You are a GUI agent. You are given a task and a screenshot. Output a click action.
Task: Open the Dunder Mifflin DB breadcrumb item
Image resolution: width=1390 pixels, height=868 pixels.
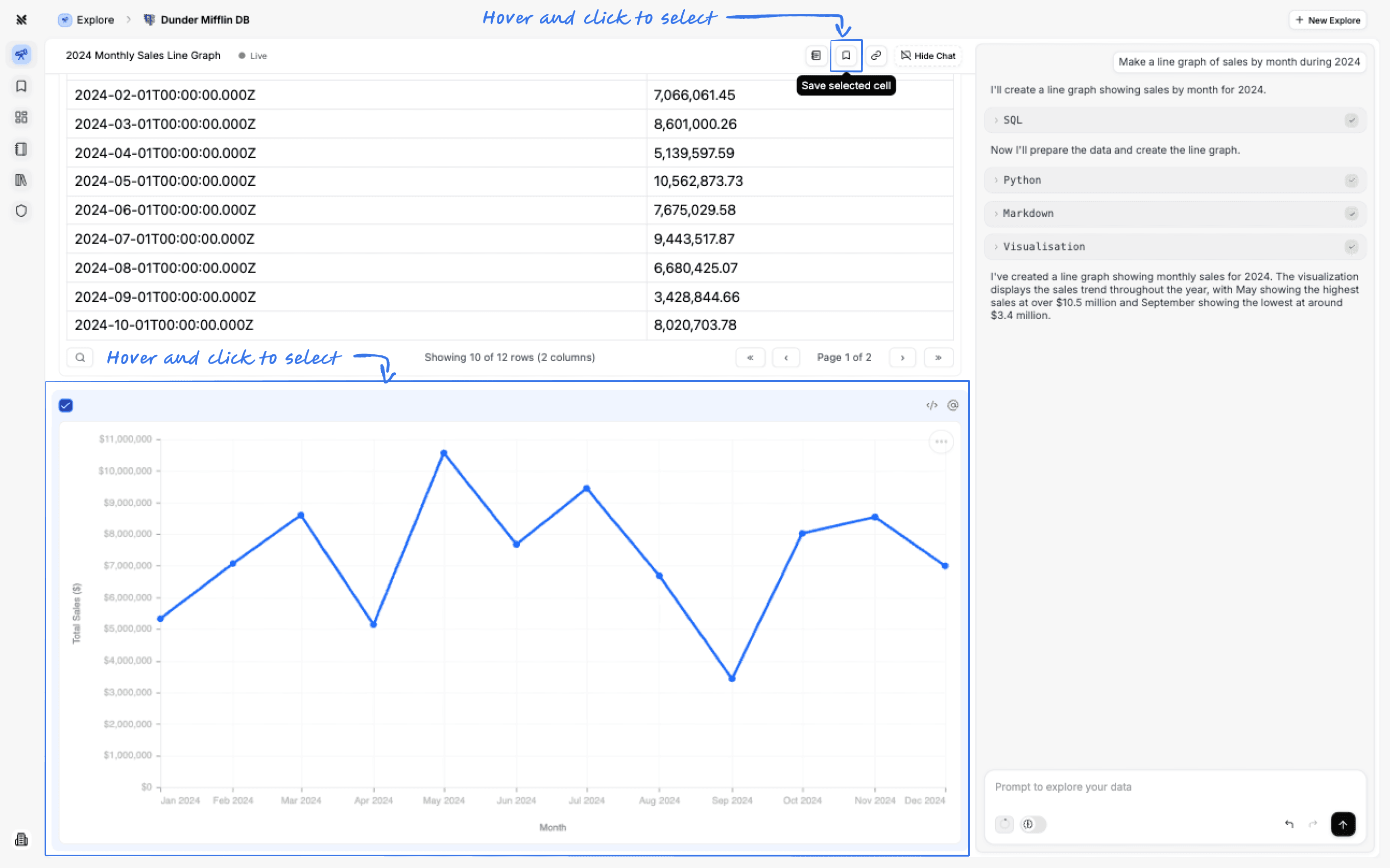tap(204, 19)
